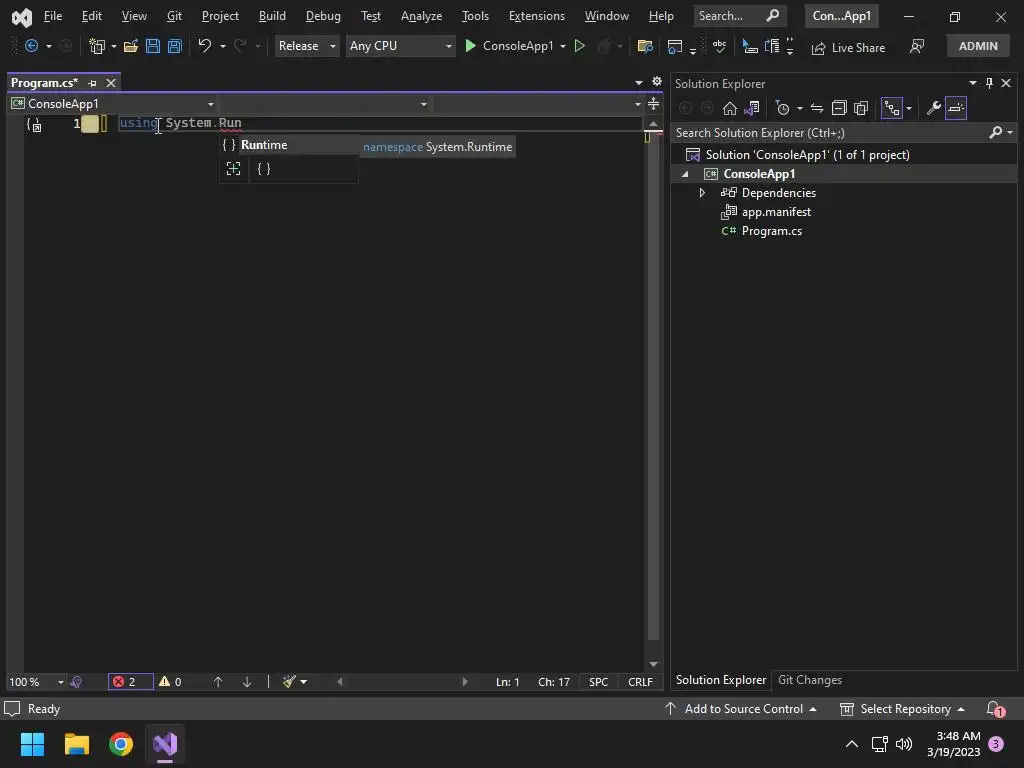
Task: Open the types navigation dropdown
Action: click(x=325, y=104)
